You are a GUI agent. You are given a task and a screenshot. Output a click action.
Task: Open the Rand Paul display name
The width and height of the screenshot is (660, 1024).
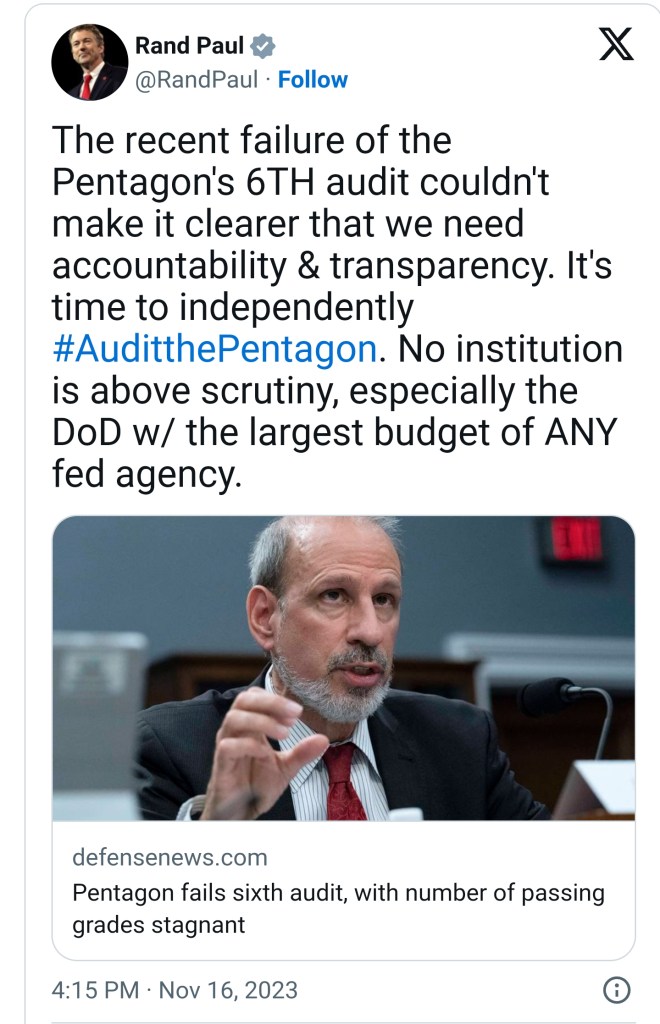189,46
